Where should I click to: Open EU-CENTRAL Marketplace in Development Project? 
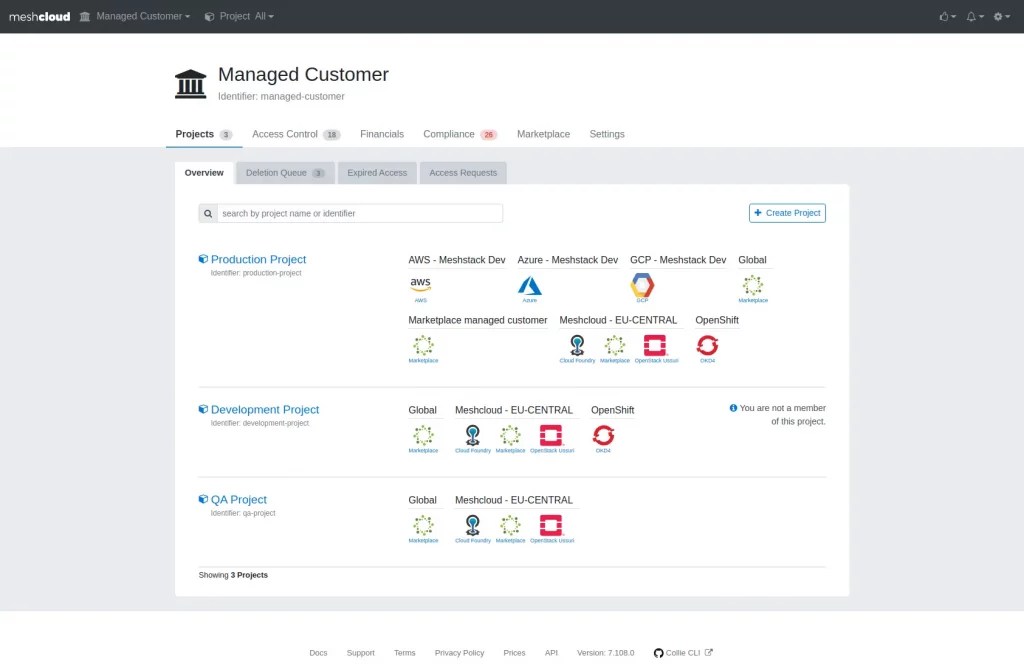click(x=510, y=439)
